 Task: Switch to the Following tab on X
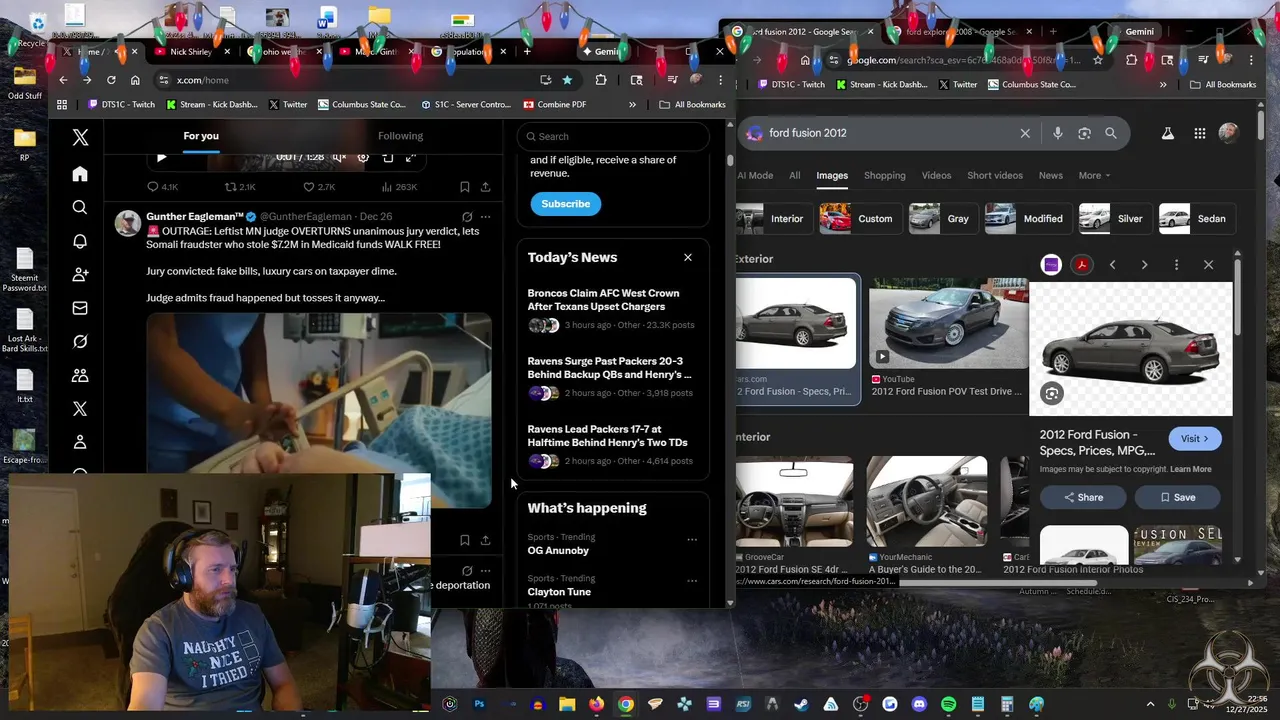[x=400, y=136]
